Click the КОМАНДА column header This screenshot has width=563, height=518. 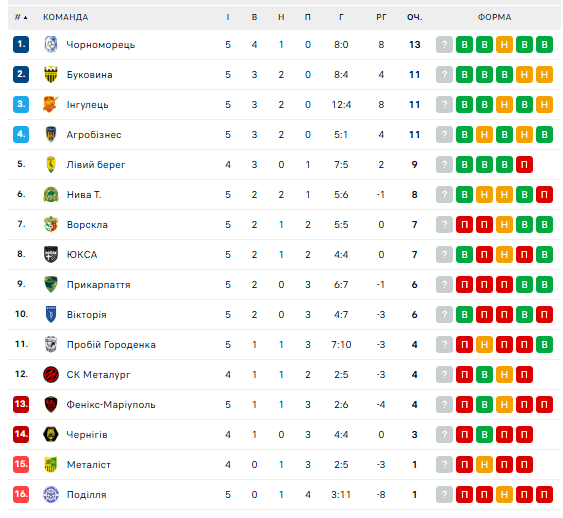pyautogui.click(x=65, y=17)
